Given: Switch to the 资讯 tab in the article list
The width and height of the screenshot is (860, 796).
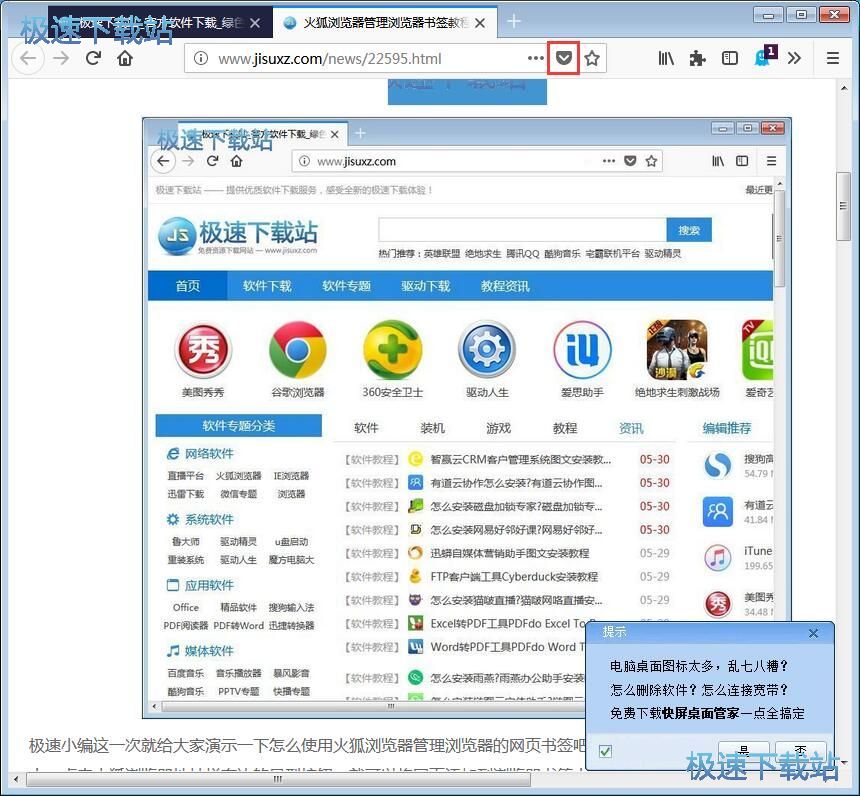Looking at the screenshot, I should point(631,428).
